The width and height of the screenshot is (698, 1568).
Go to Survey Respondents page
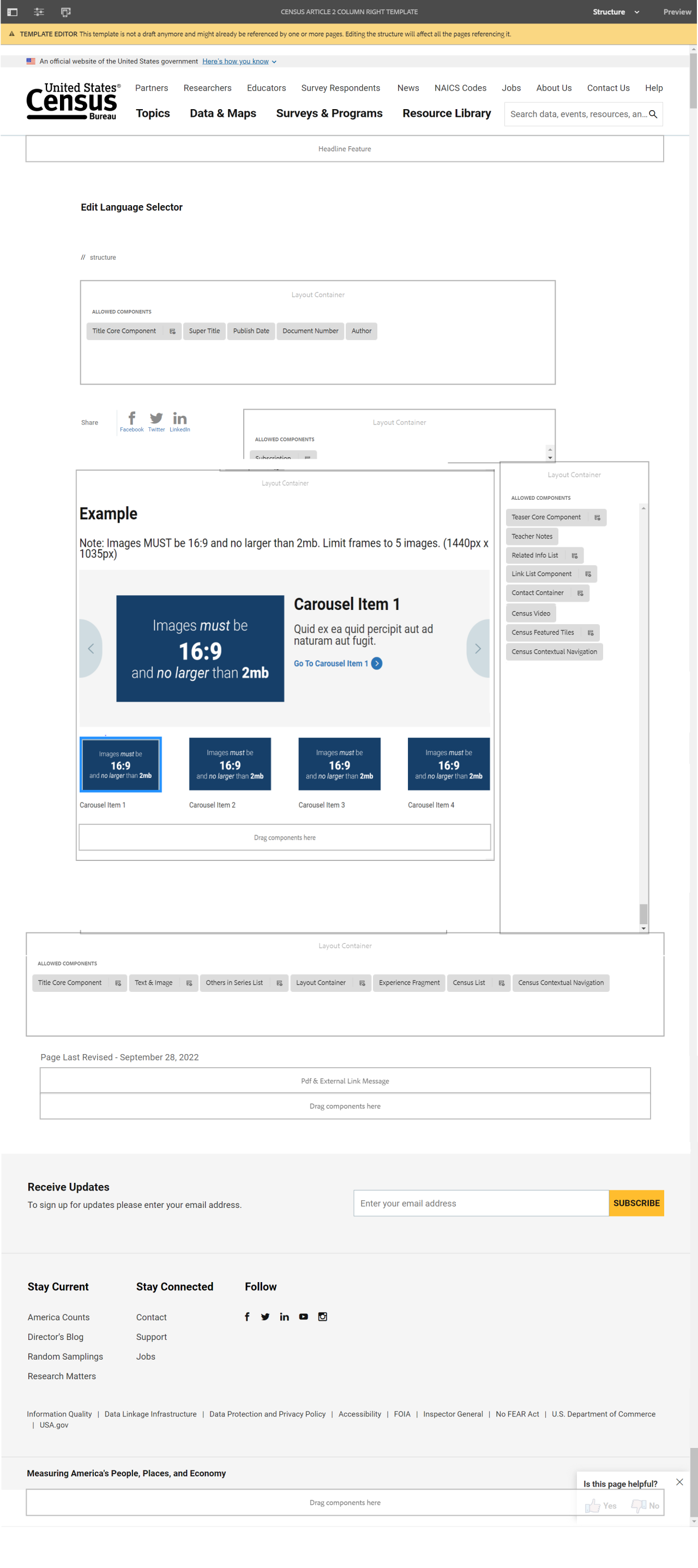tap(340, 88)
